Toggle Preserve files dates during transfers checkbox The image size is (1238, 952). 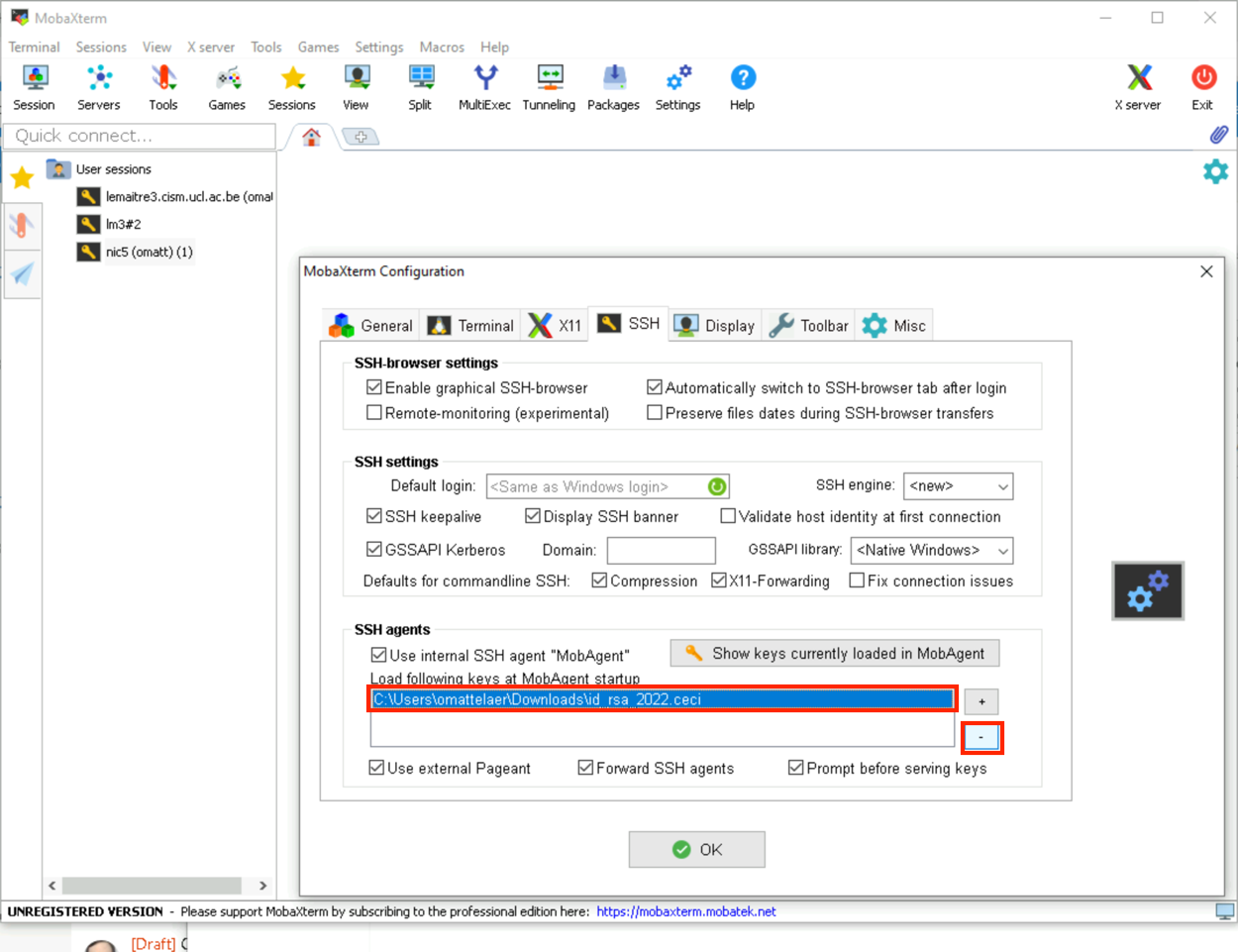point(655,413)
